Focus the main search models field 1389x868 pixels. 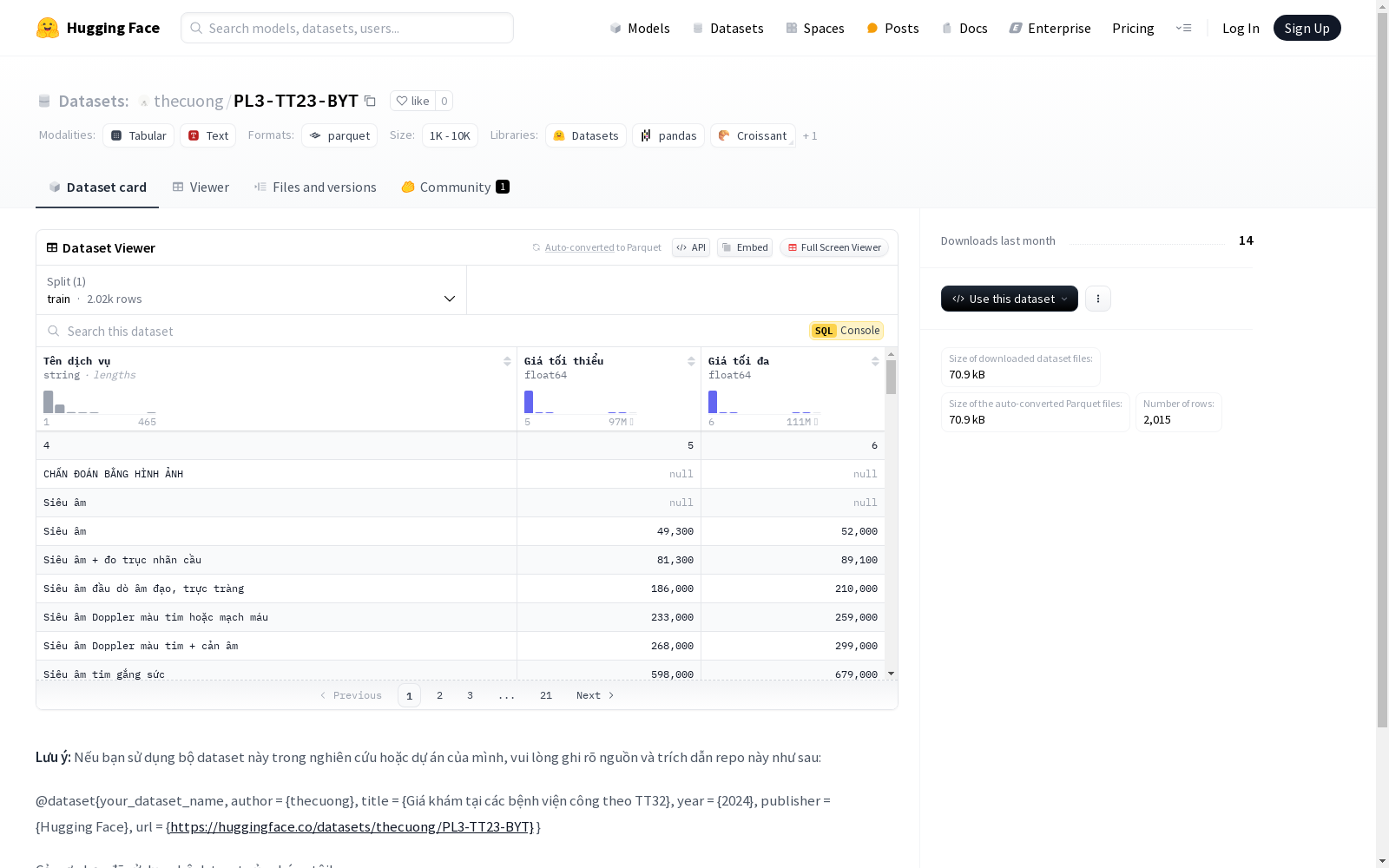[x=347, y=28]
